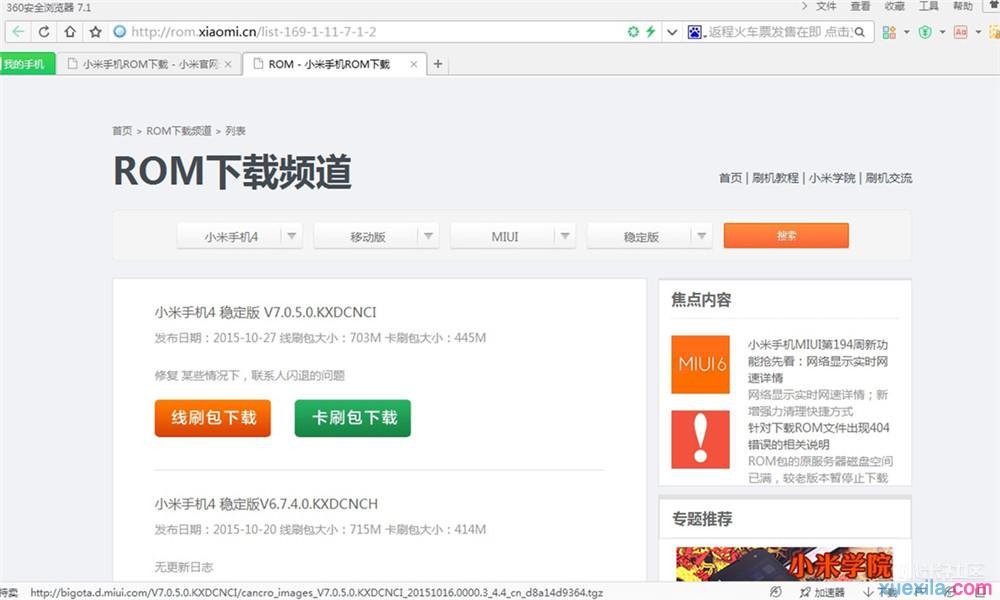Image resolution: width=1000 pixels, height=600 pixels.
Task: Open the 移动版 carrier dropdown
Action: pyautogui.click(x=376, y=237)
